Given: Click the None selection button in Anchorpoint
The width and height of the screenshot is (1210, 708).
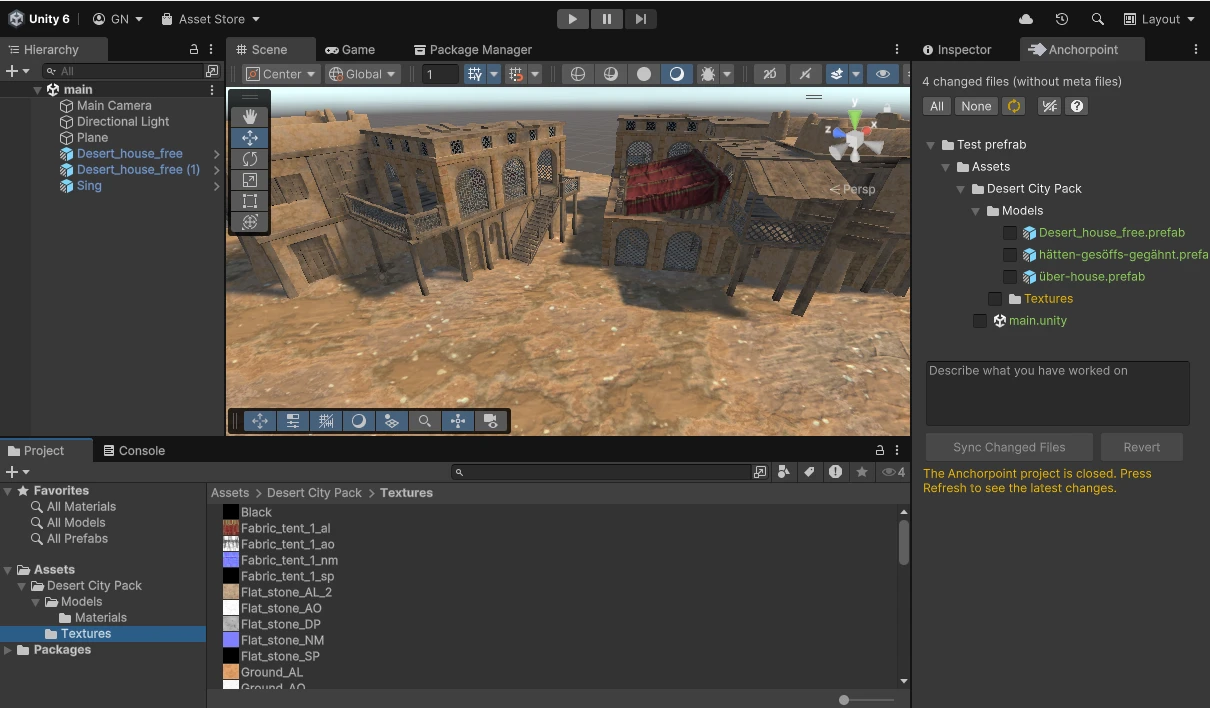Looking at the screenshot, I should click(x=976, y=105).
